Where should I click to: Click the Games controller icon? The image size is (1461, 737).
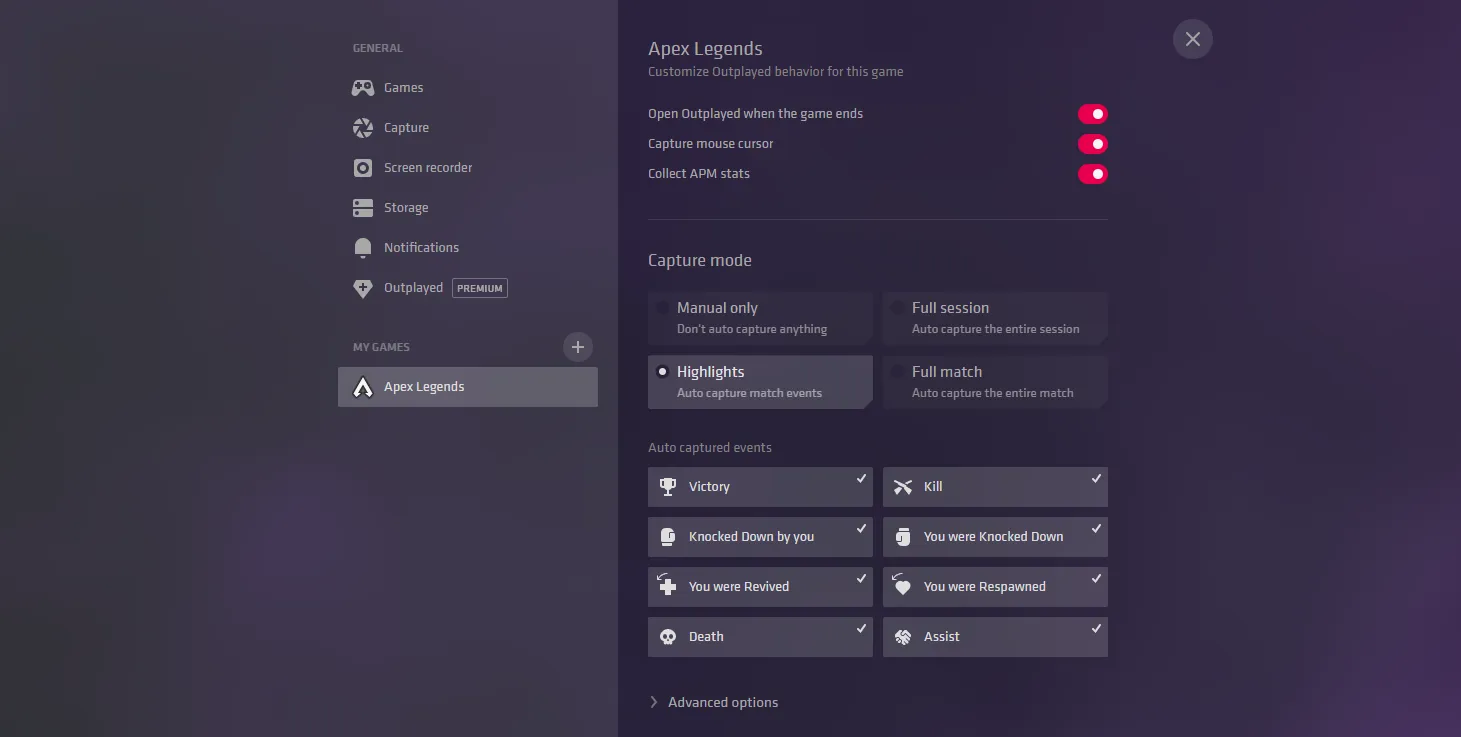point(363,88)
